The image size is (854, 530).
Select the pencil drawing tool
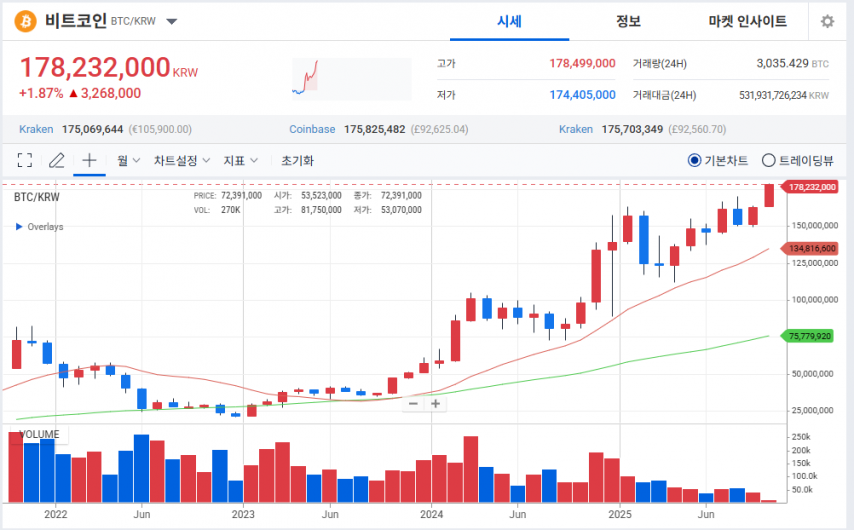pos(57,160)
